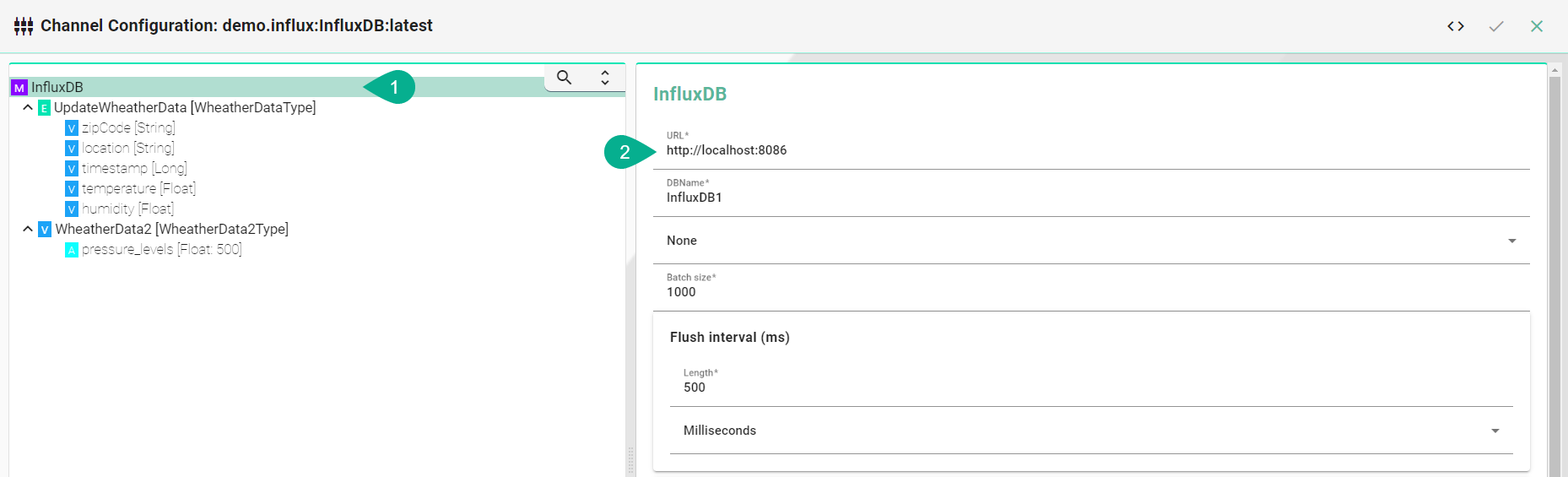Select the humidity [Float] variable
Image resolution: width=1568 pixels, height=477 pixels.
click(127, 209)
